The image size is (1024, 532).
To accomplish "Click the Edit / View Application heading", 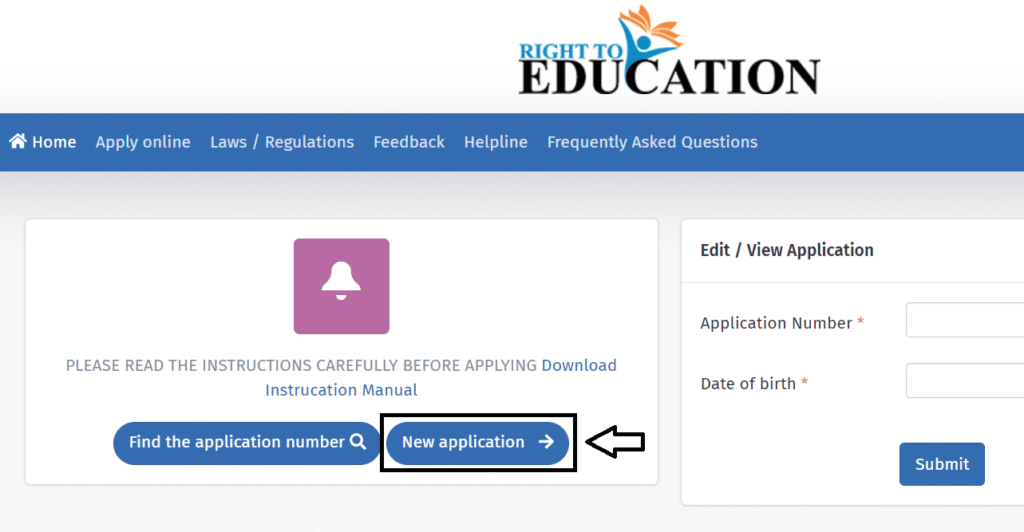I will pos(787,250).
